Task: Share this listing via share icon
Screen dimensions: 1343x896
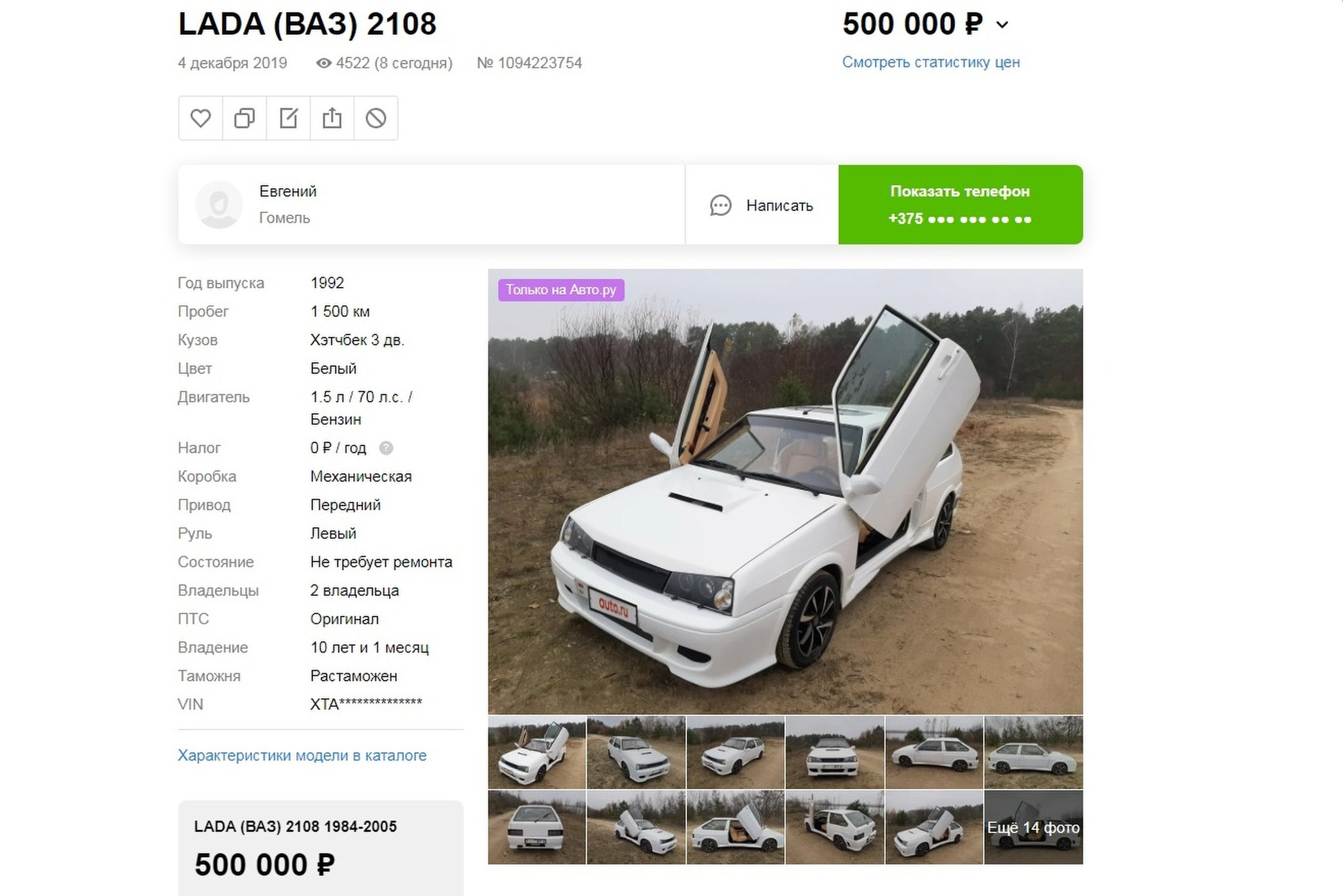Action: [332, 118]
